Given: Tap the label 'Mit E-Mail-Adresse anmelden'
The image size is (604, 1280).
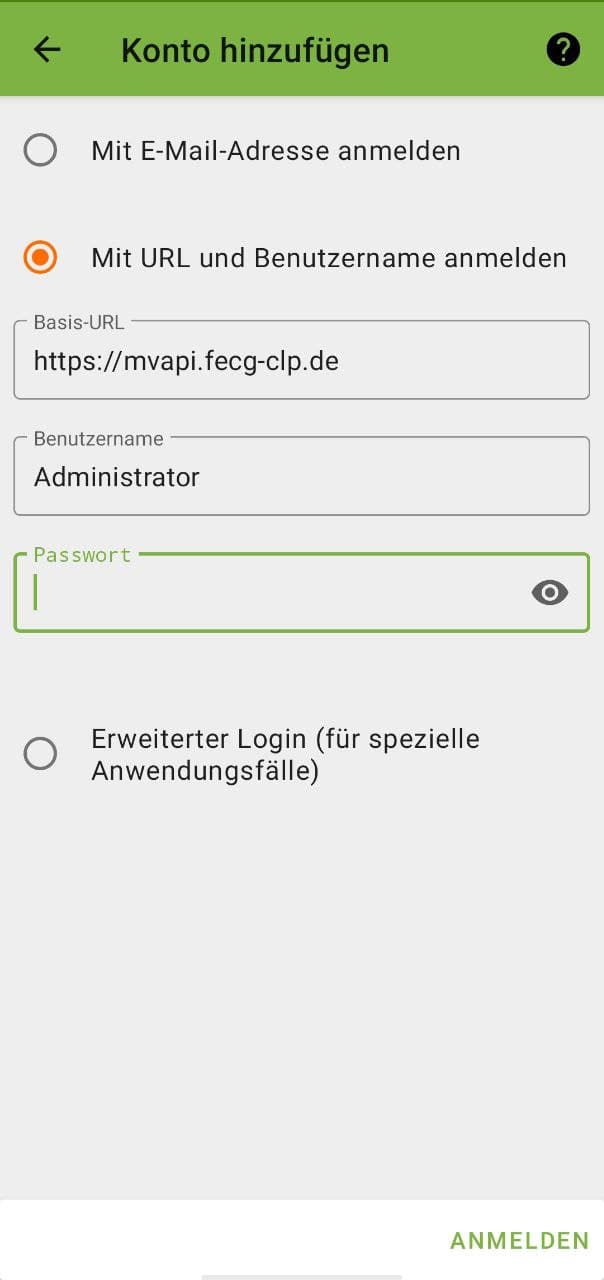Looking at the screenshot, I should (x=275, y=151).
